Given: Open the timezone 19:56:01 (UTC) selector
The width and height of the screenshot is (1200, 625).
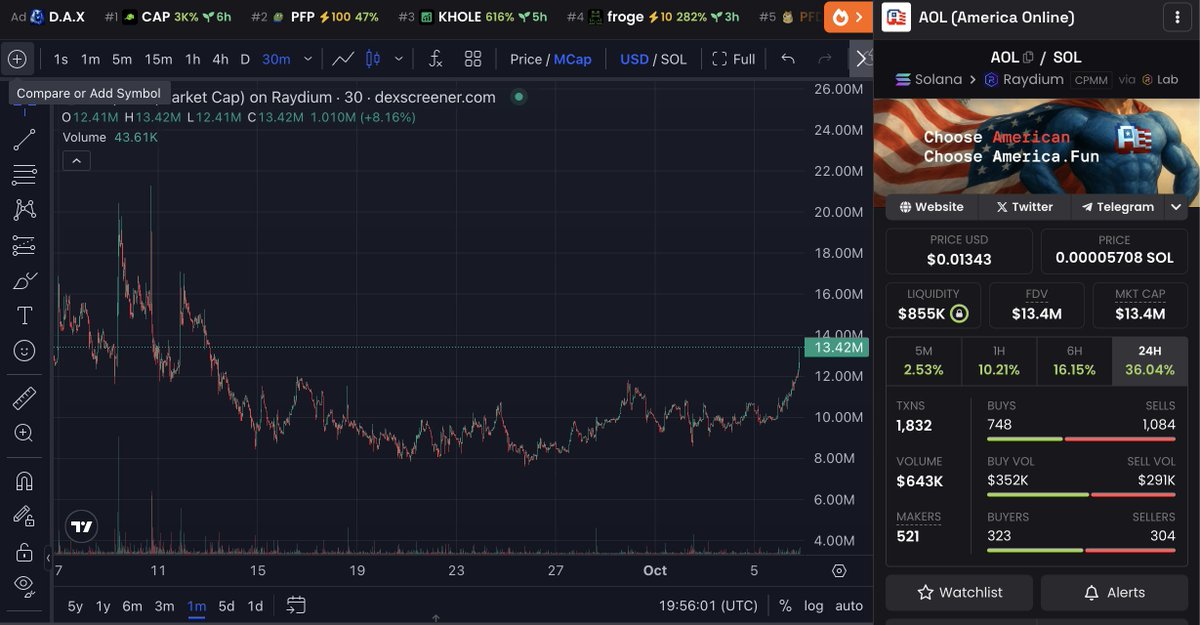Looking at the screenshot, I should click(708, 605).
